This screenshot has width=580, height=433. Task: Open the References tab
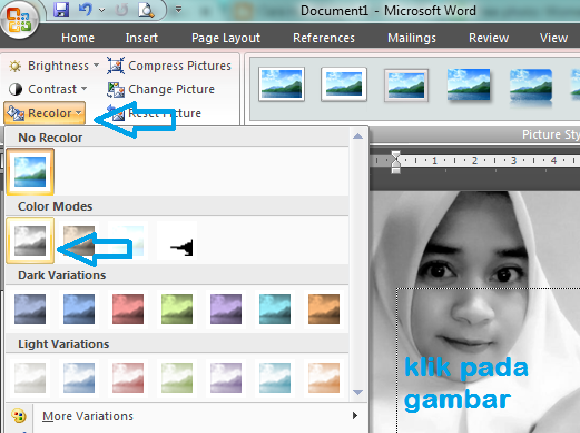click(x=324, y=37)
